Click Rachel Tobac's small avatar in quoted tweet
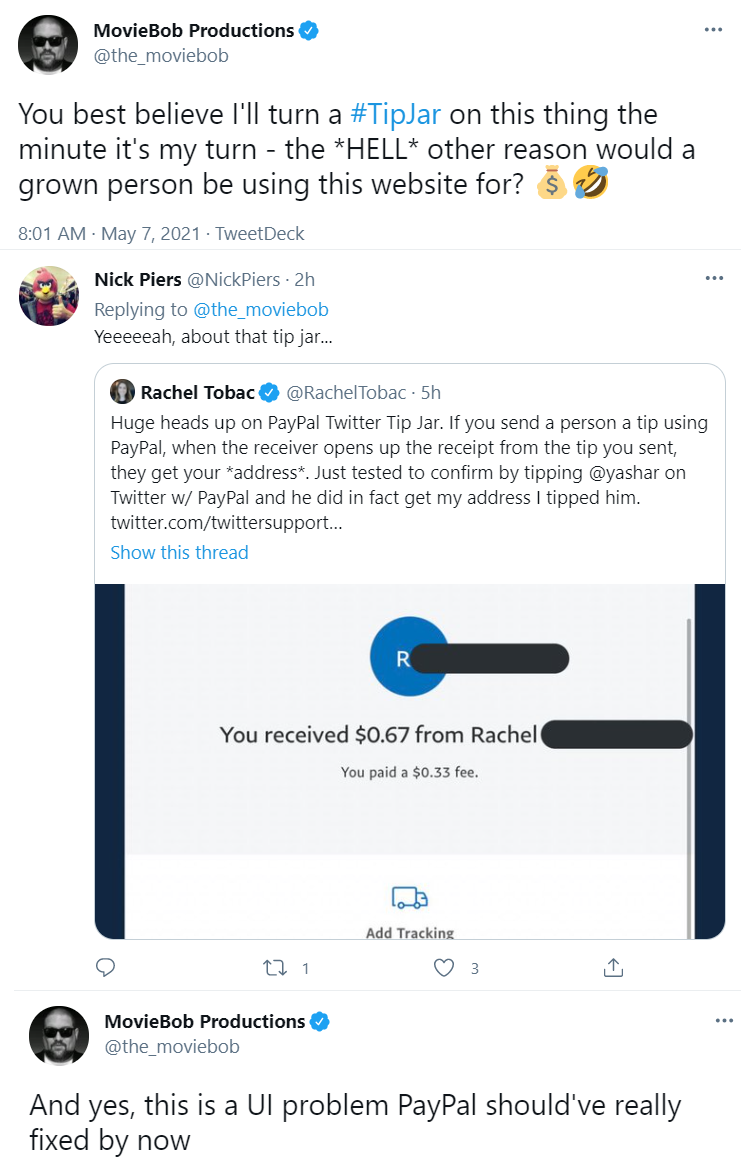Image resolution: width=741 pixels, height=1160 pixels. (122, 391)
